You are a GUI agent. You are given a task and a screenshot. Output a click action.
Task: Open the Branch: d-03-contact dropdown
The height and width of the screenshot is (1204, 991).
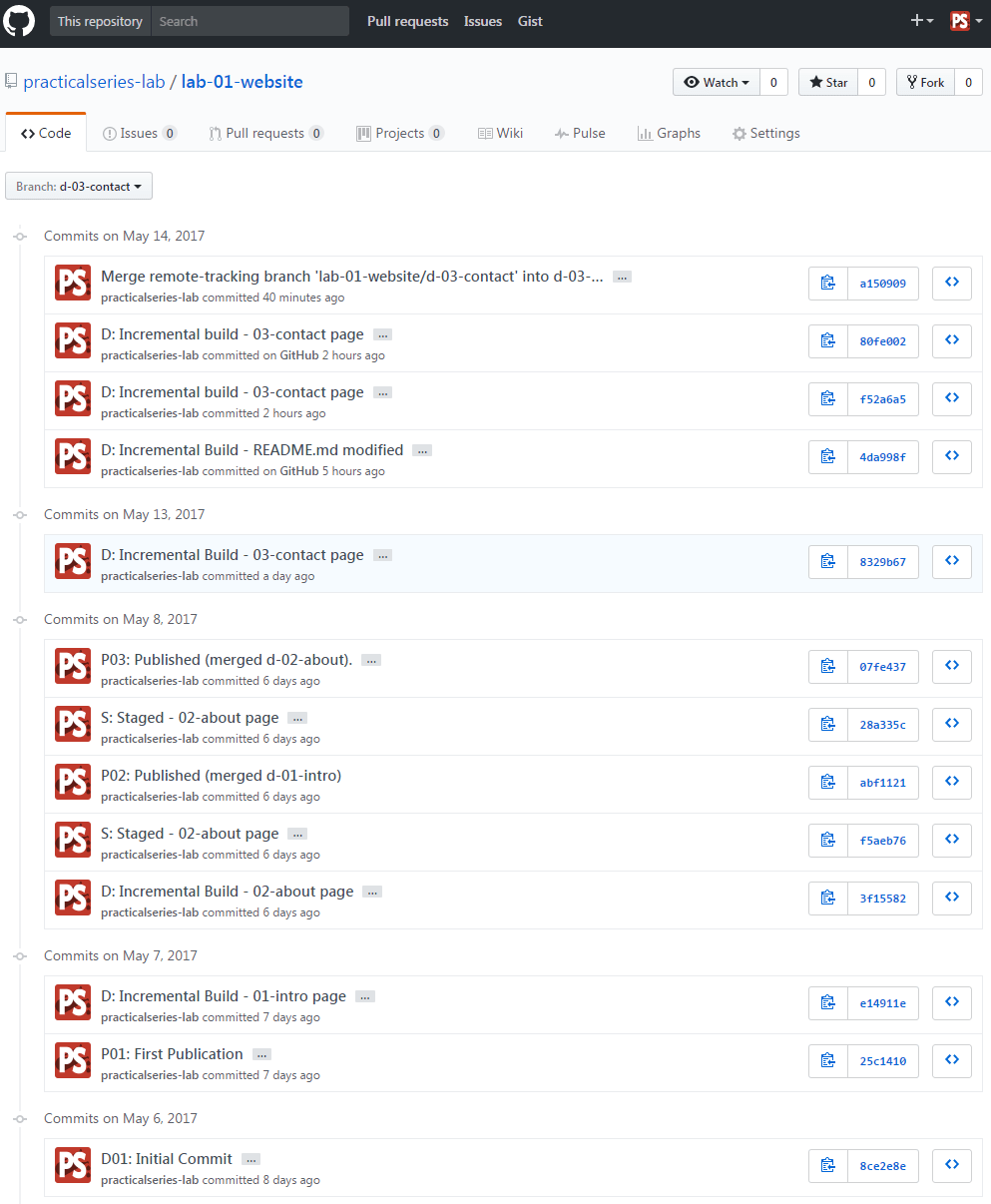point(79,187)
